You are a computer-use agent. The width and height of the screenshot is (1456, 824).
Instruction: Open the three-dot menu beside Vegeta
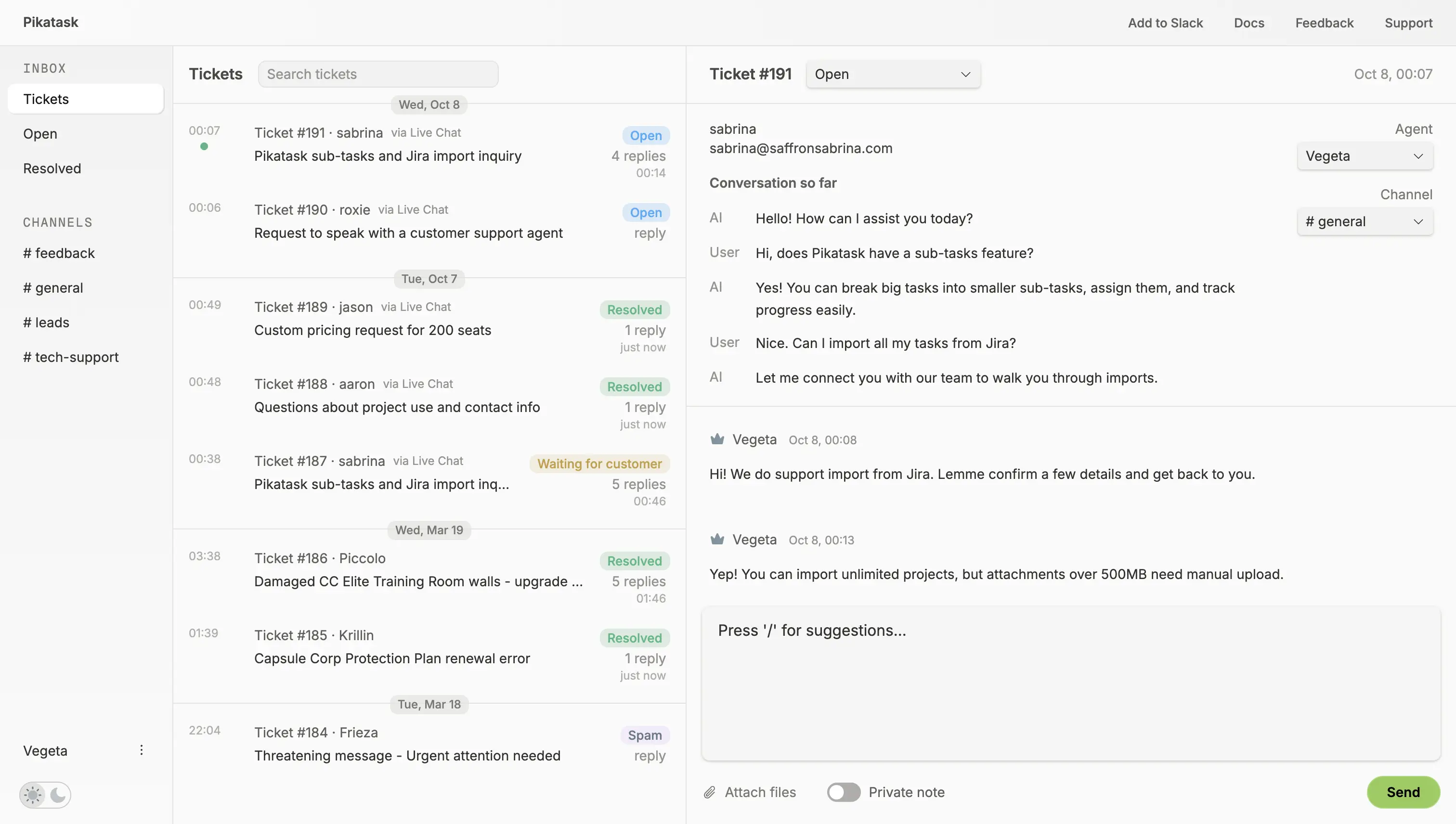pyautogui.click(x=141, y=750)
